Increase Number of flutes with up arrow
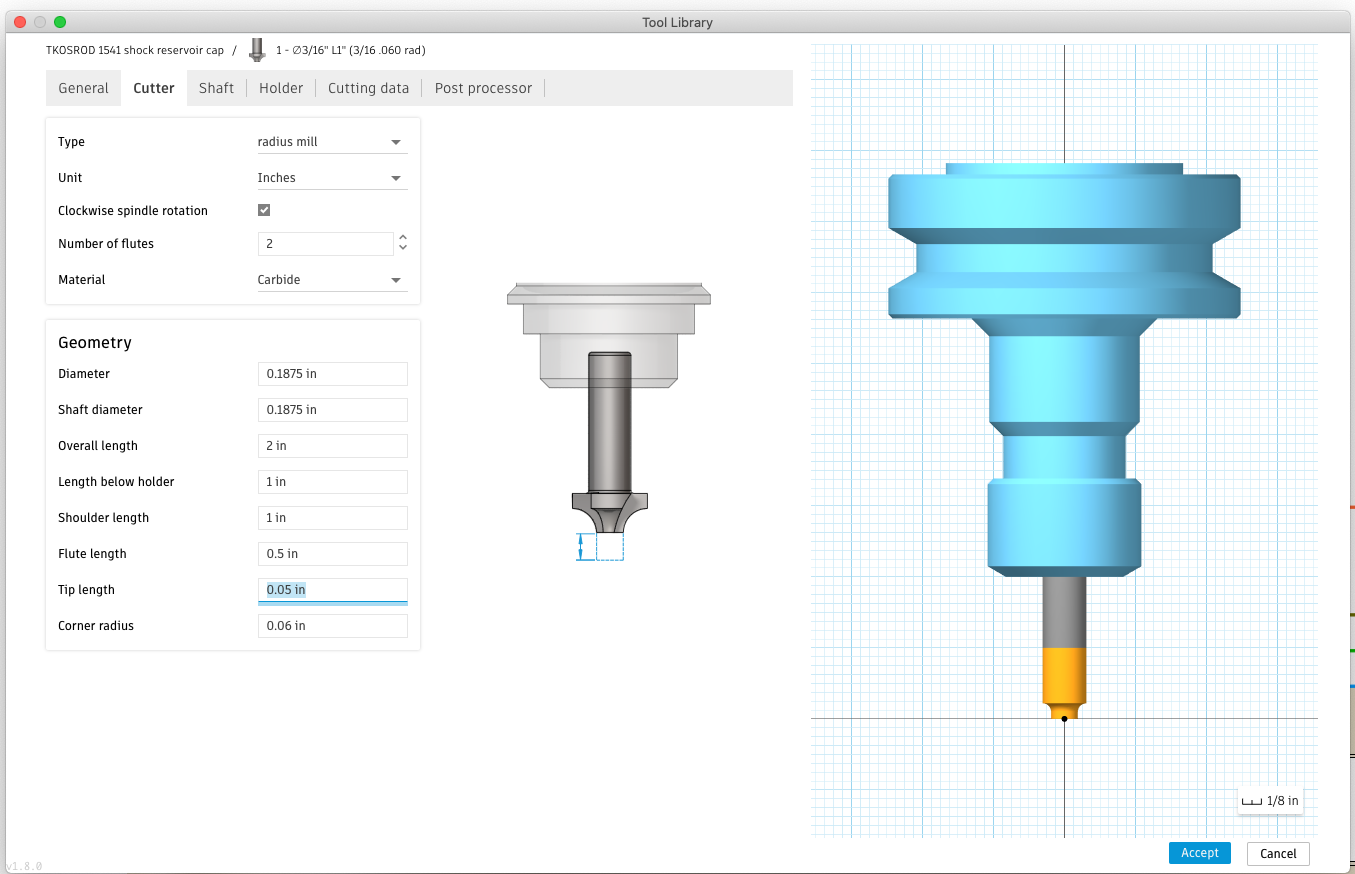 [402, 238]
